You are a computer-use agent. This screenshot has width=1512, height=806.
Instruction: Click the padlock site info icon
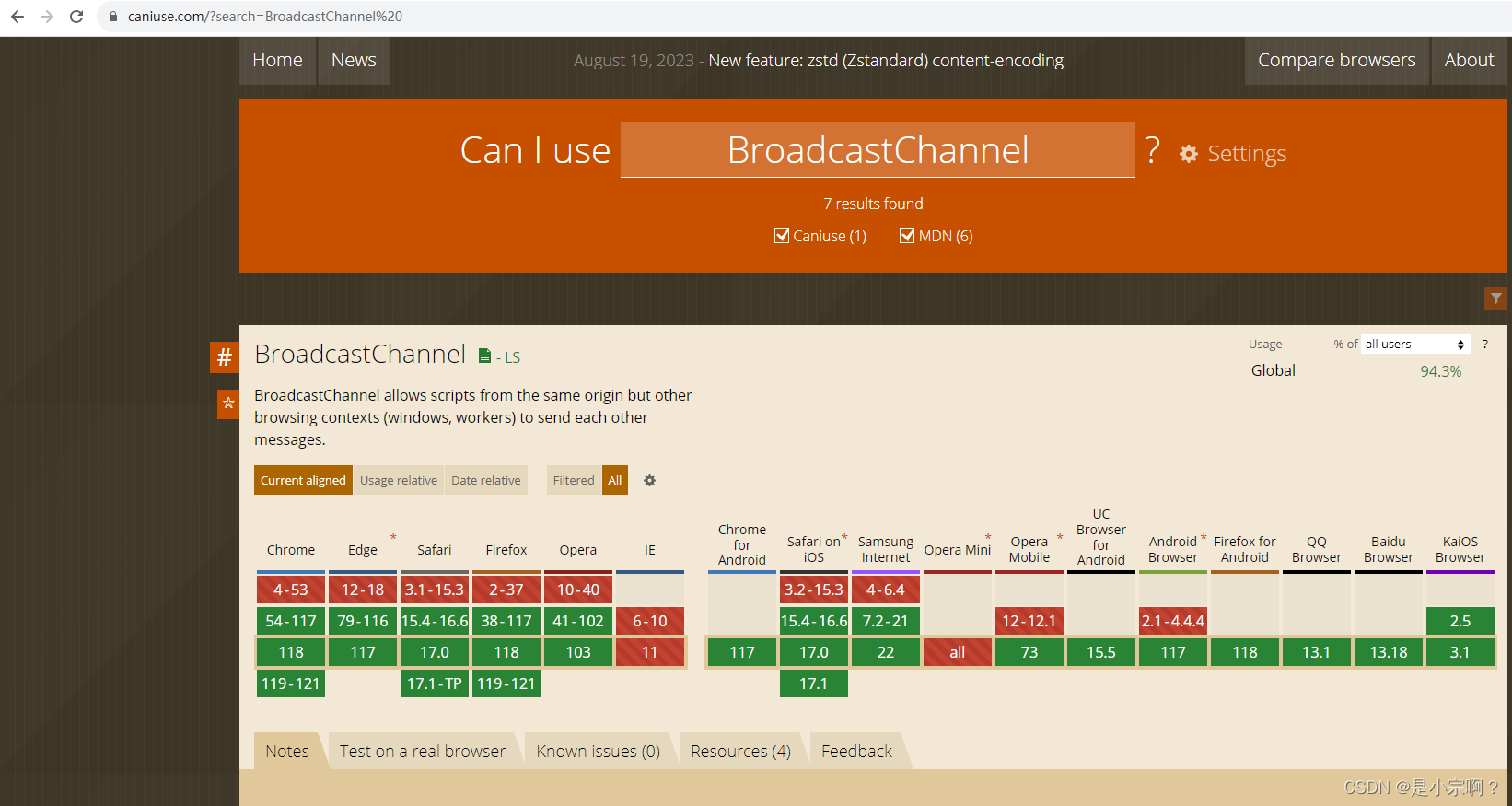tap(113, 17)
